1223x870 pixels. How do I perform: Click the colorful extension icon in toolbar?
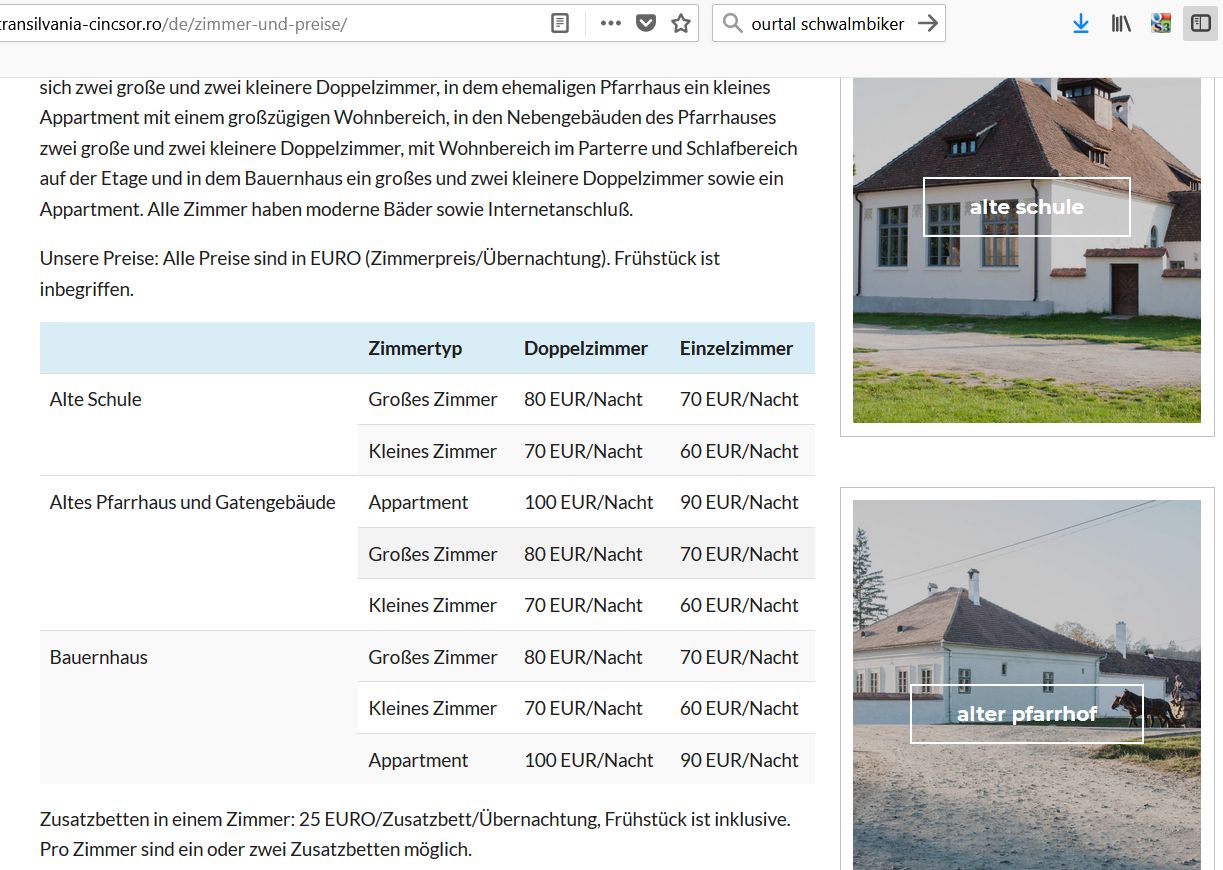[1161, 23]
